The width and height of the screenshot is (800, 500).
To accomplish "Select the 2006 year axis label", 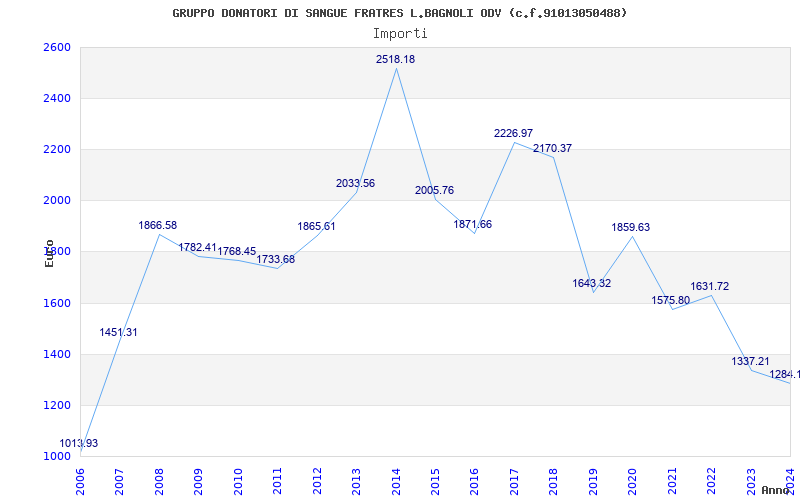I will [81, 479].
